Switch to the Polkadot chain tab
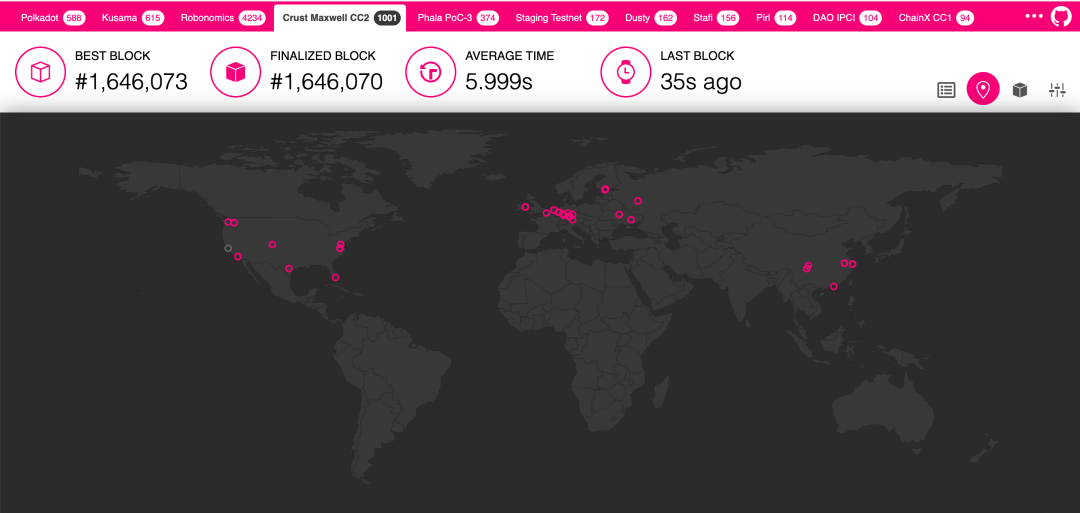 [x=52, y=18]
